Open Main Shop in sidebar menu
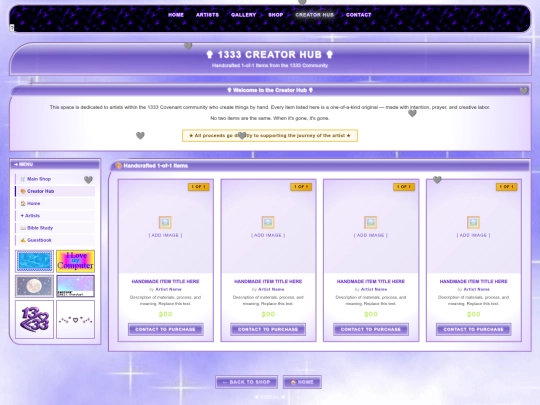The image size is (540, 405). pyautogui.click(x=55, y=179)
